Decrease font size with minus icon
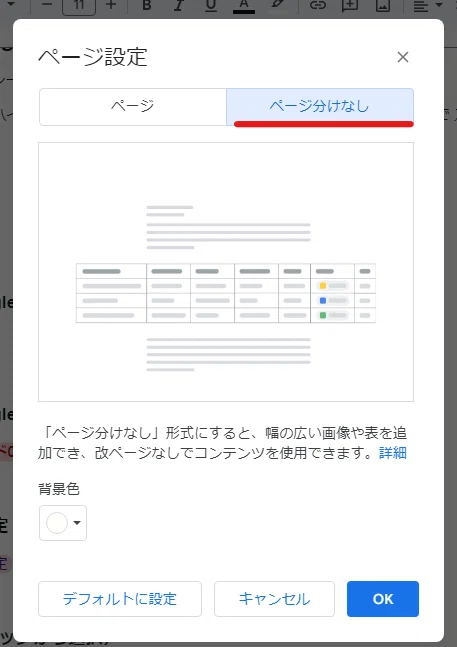The image size is (457, 647). (47, 5)
